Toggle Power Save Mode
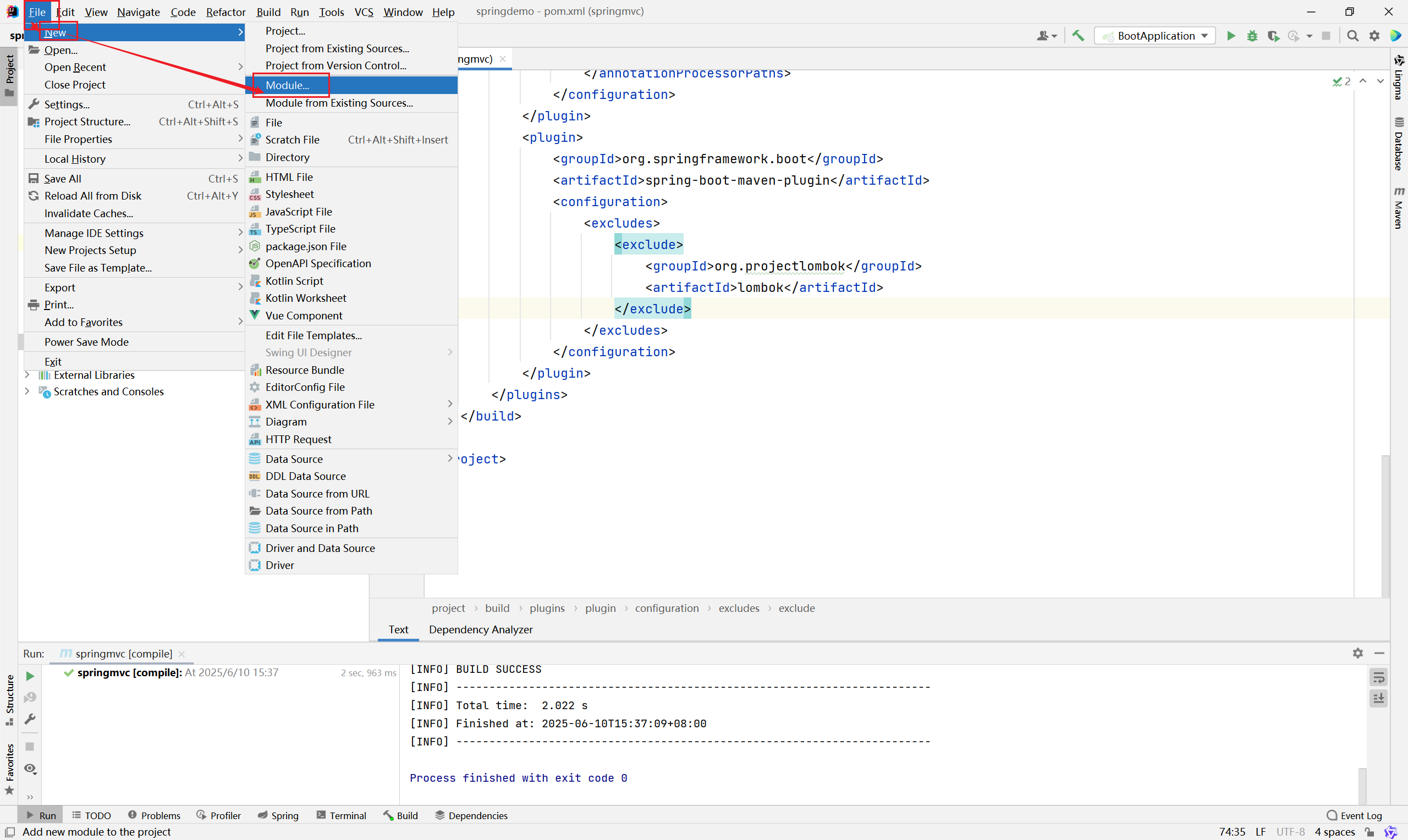Image resolution: width=1408 pixels, height=840 pixels. pyautogui.click(x=86, y=341)
